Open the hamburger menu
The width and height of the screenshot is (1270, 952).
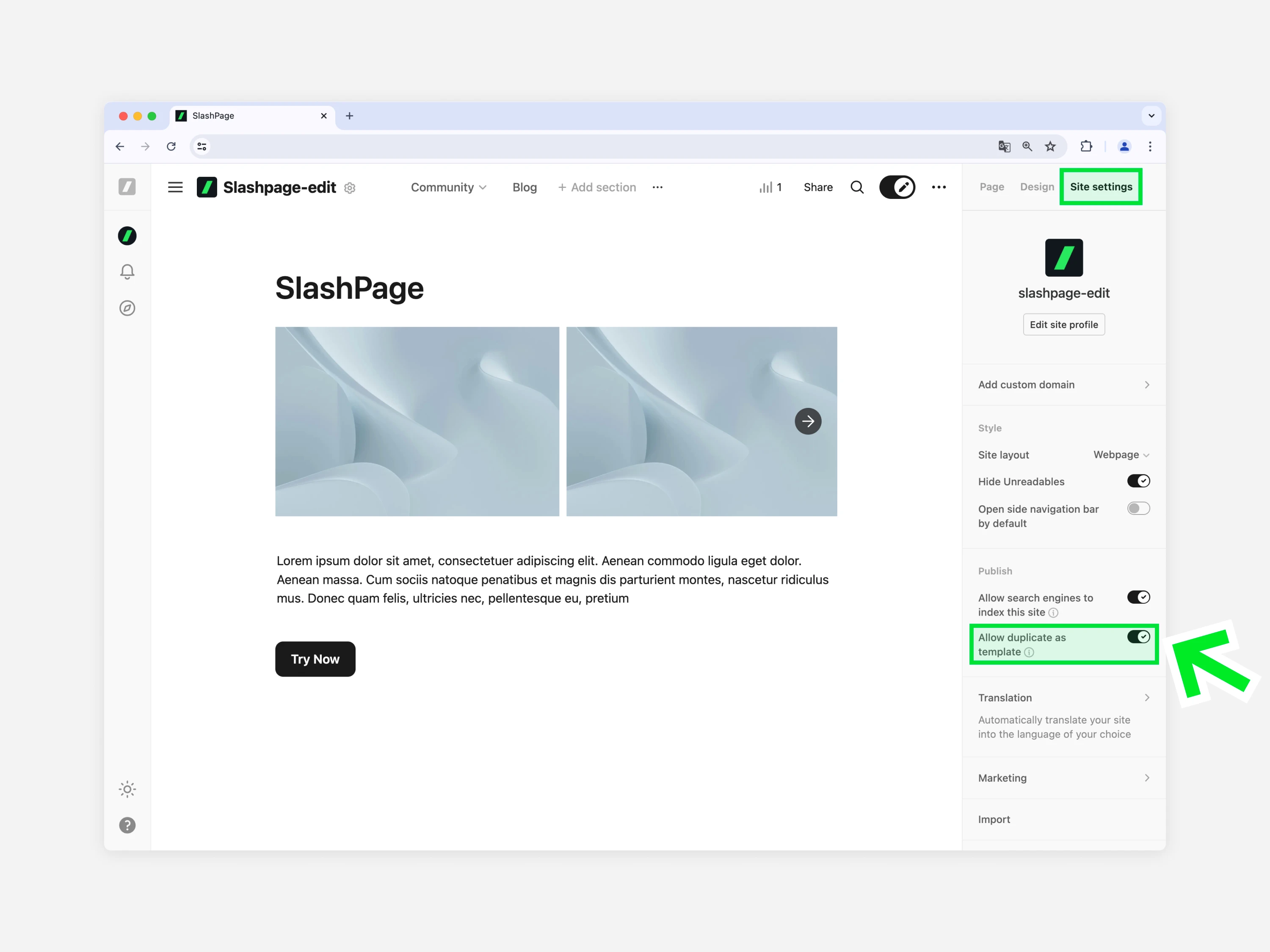(x=175, y=187)
